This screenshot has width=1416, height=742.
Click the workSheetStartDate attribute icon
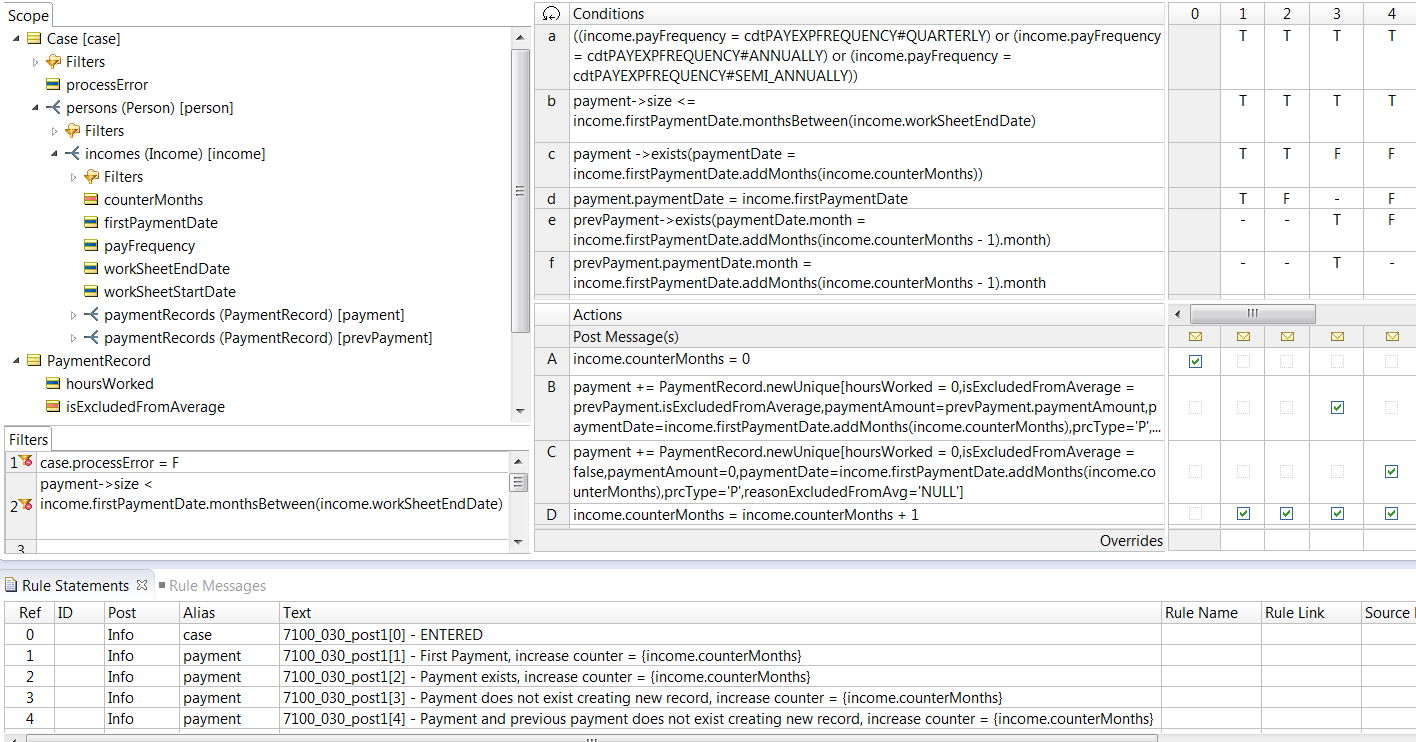91,292
